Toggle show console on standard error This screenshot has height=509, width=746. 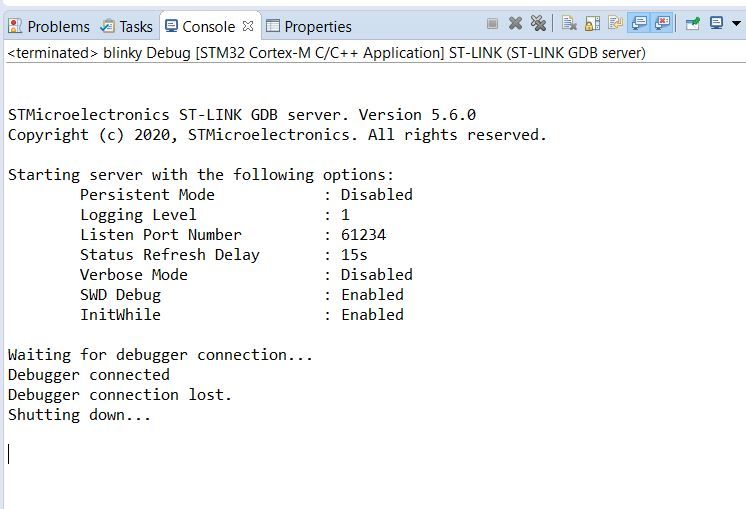point(661,23)
